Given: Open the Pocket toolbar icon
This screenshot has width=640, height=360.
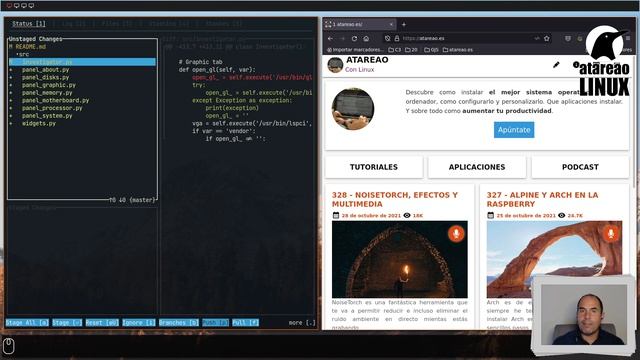Looking at the screenshot, I should [567, 38].
